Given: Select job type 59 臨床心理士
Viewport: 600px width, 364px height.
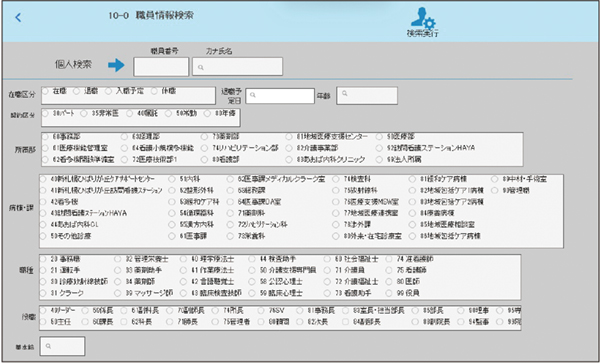Looking at the screenshot, I should tap(251, 293).
